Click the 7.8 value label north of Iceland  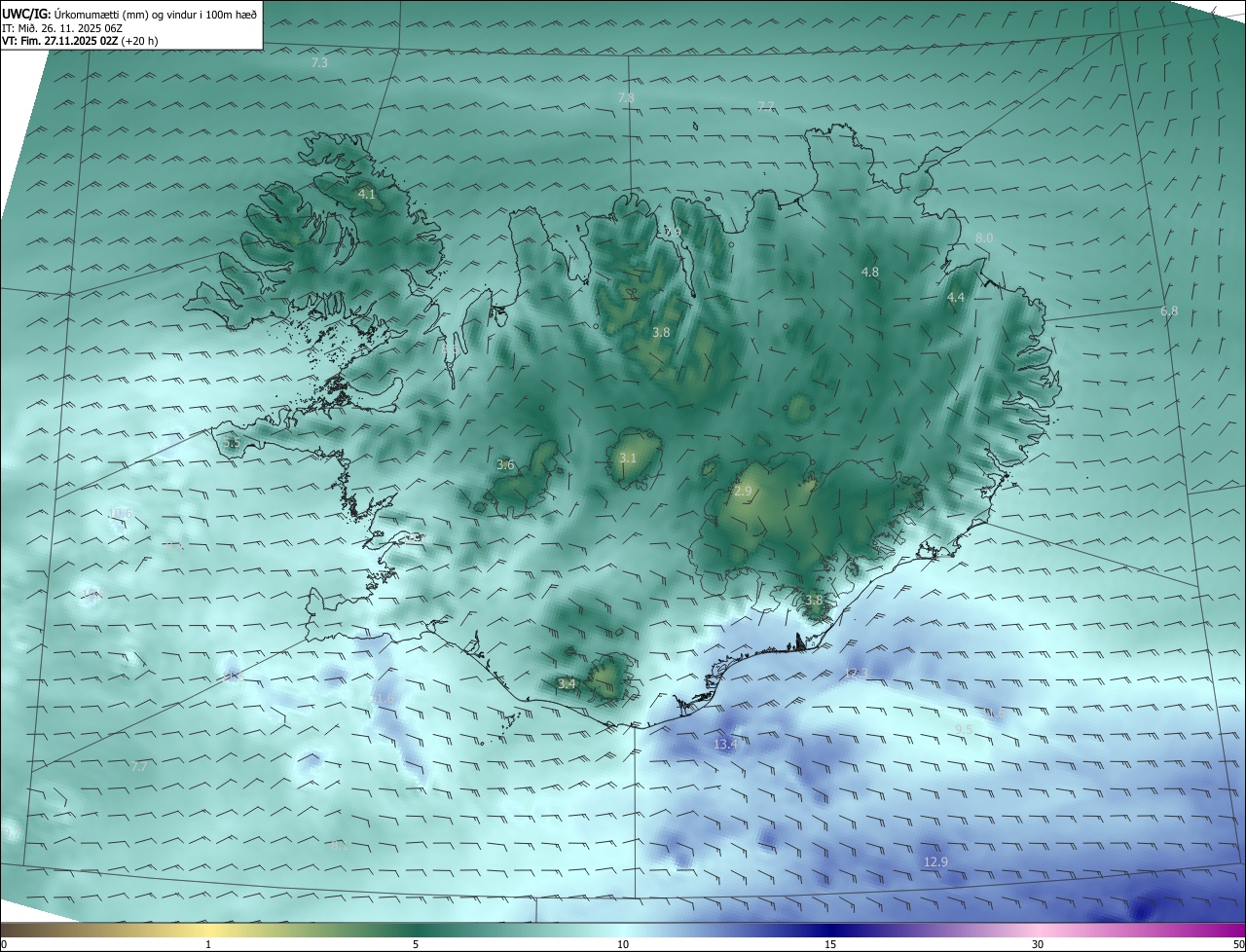point(626,97)
